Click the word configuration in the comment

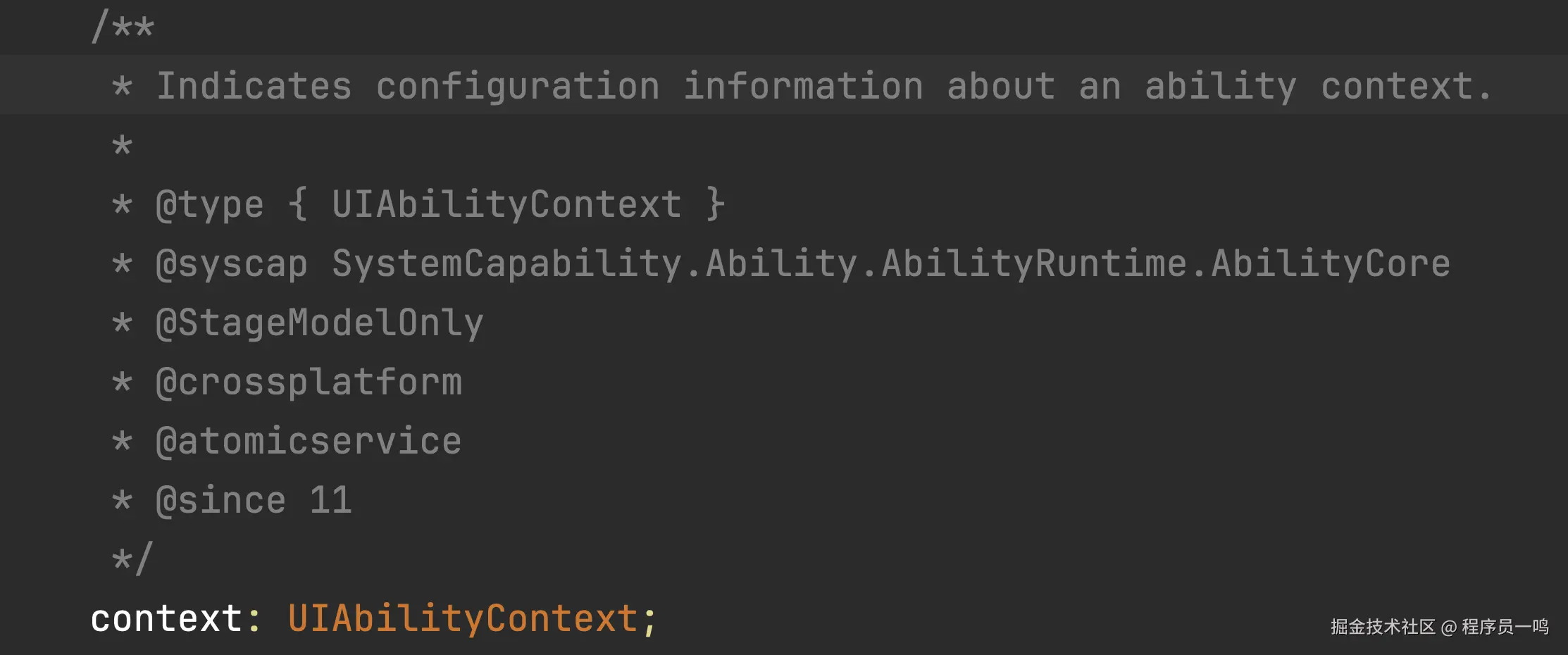(518, 87)
